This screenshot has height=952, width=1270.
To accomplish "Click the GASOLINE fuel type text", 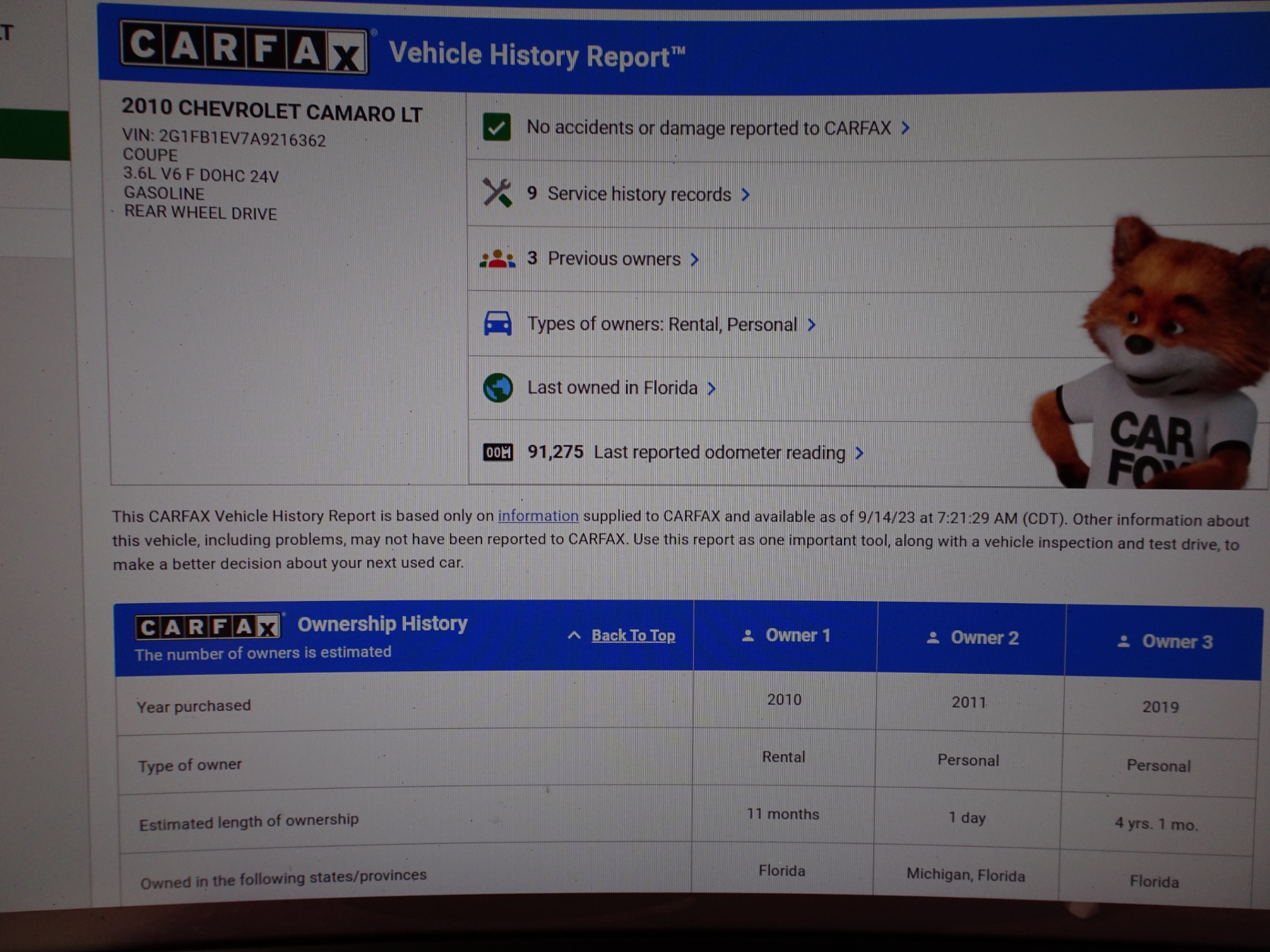I will [x=164, y=193].
